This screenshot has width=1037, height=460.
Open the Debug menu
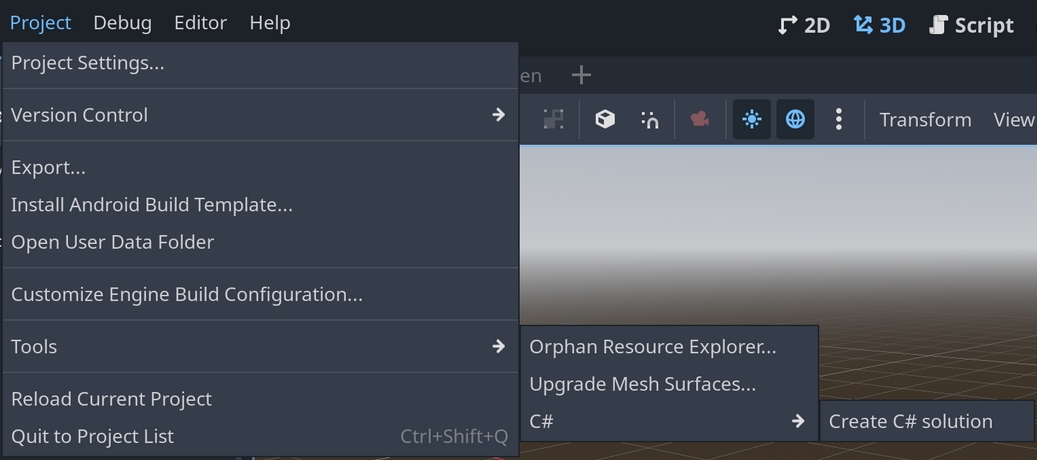[x=122, y=23]
